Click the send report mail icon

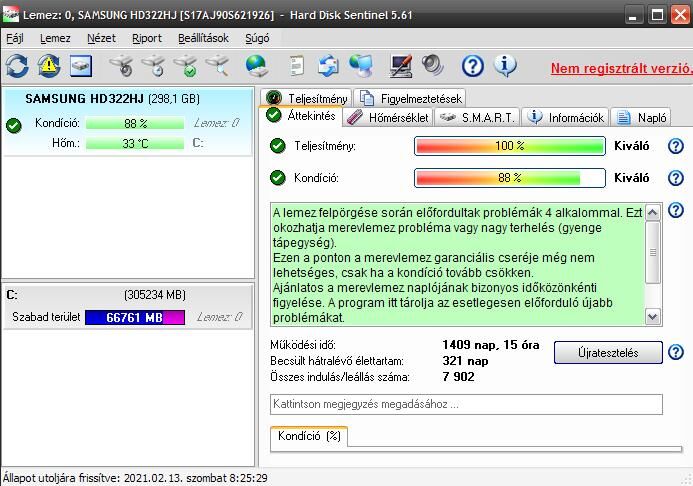pos(328,66)
